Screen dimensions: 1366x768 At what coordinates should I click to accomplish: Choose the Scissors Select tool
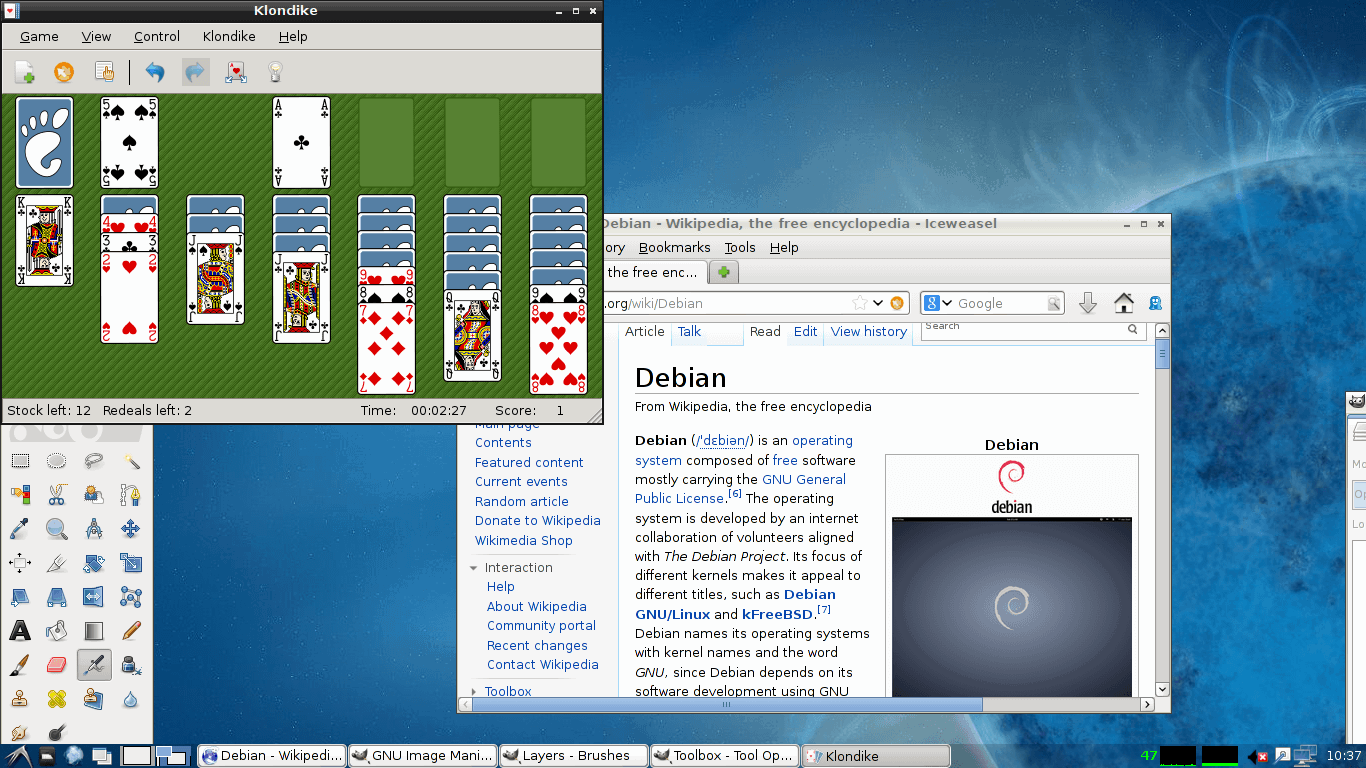[x=57, y=494]
